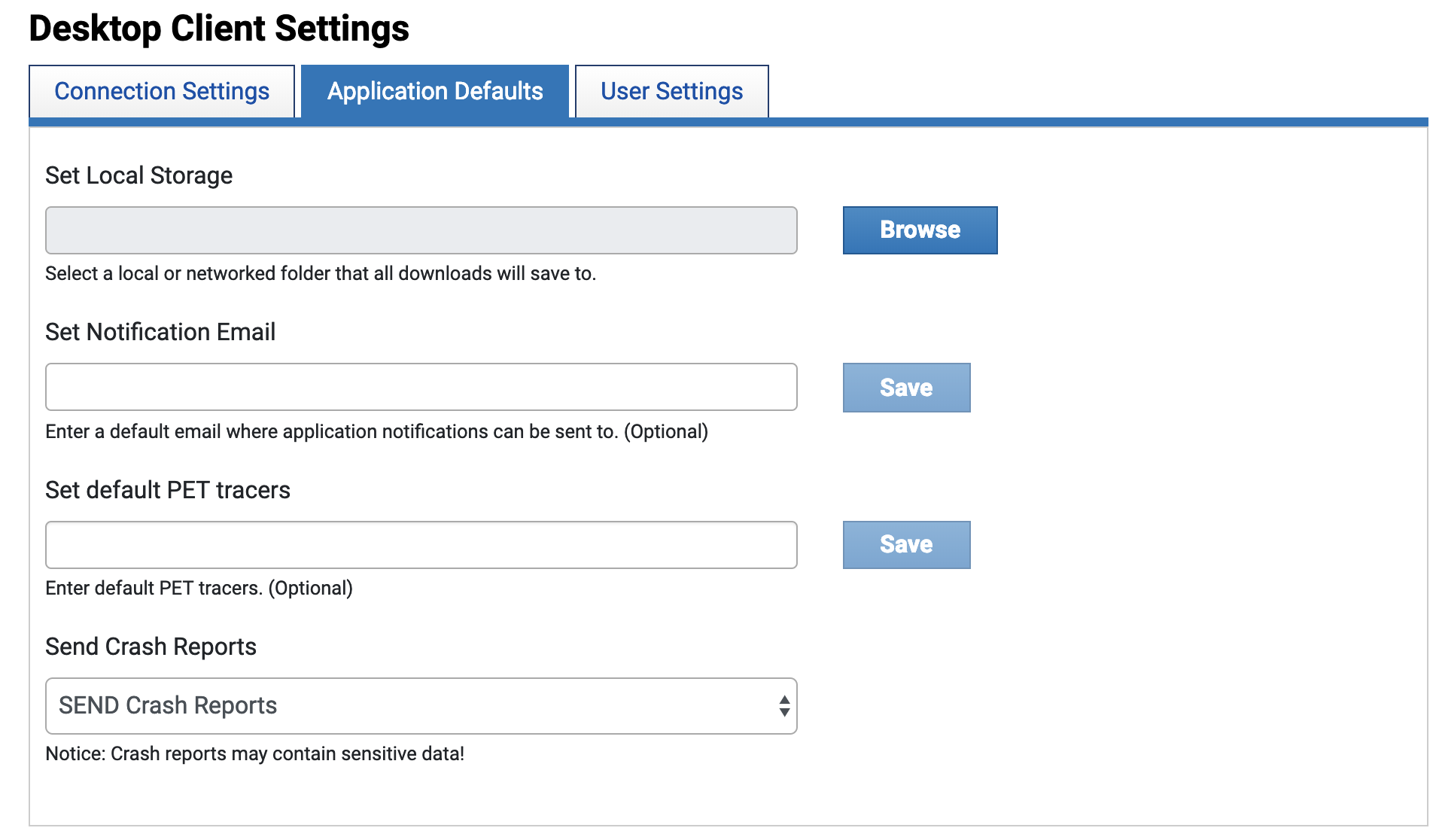1439x840 pixels.
Task: Click the Browse button for local storage
Action: pyautogui.click(x=920, y=230)
